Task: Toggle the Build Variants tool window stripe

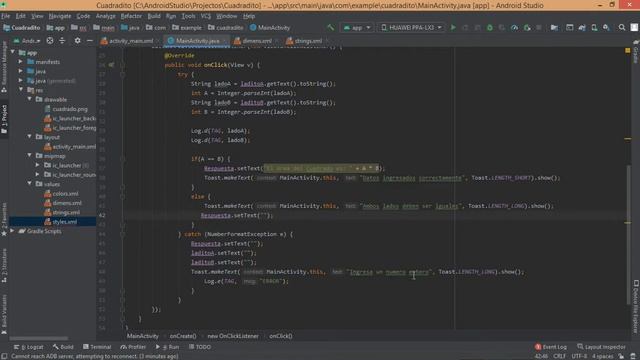Action: tap(4, 314)
